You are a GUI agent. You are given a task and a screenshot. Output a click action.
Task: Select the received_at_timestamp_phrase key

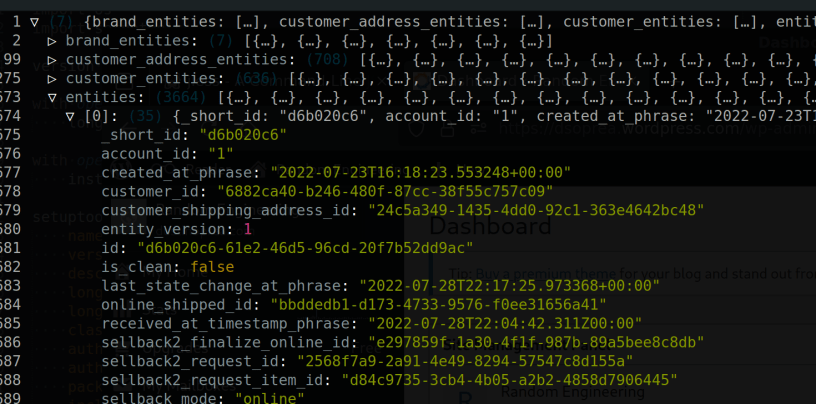click(x=228, y=324)
